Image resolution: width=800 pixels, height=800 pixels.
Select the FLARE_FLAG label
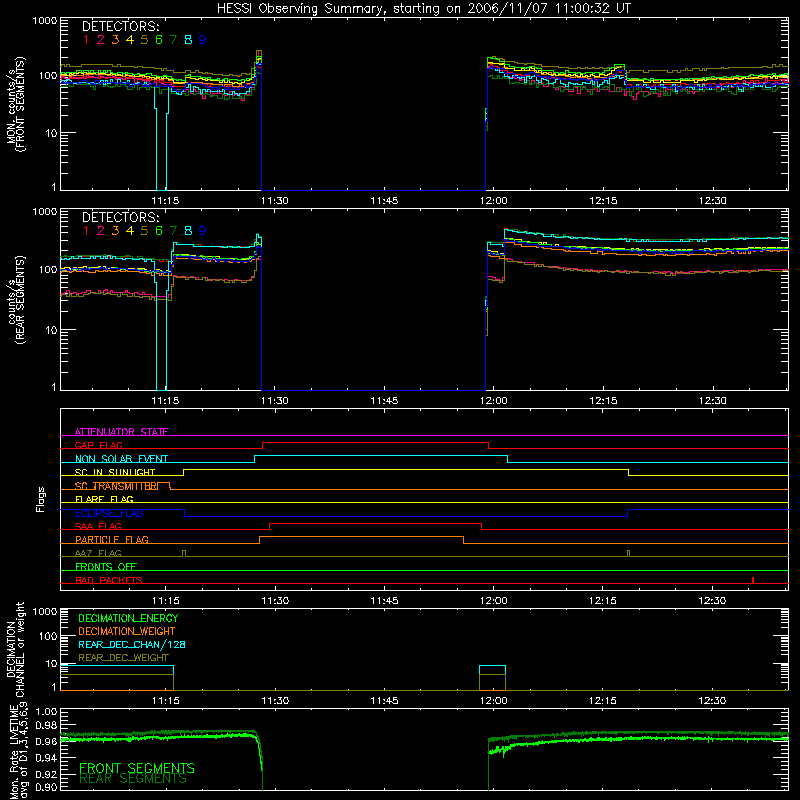(104, 499)
